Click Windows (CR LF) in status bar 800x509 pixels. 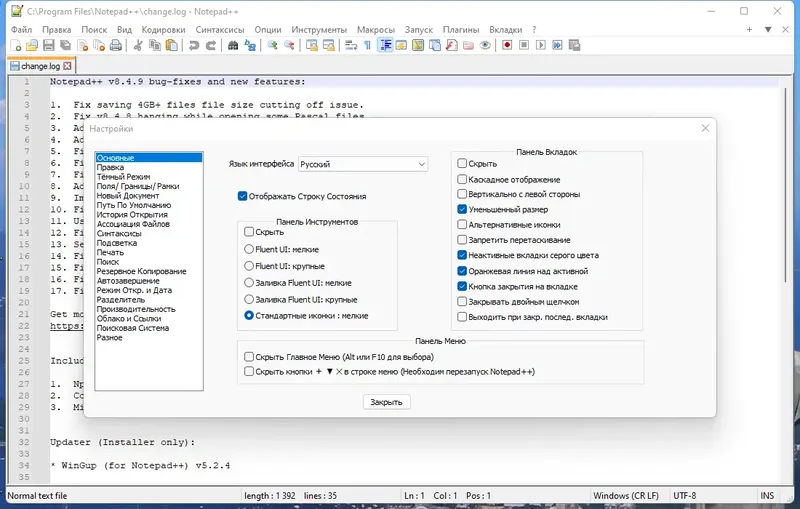point(626,496)
